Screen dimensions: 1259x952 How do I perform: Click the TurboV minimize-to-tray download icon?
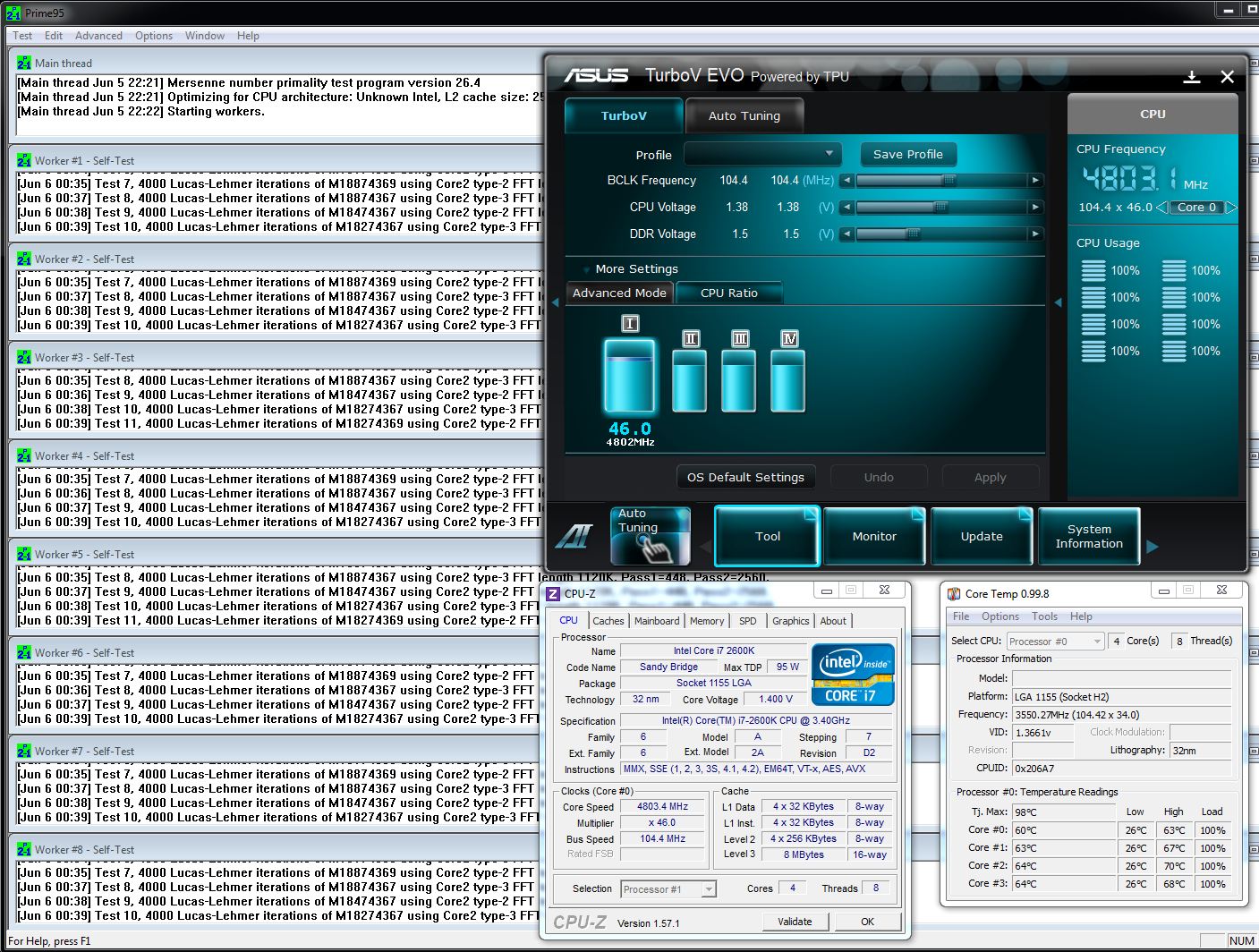[x=1191, y=77]
